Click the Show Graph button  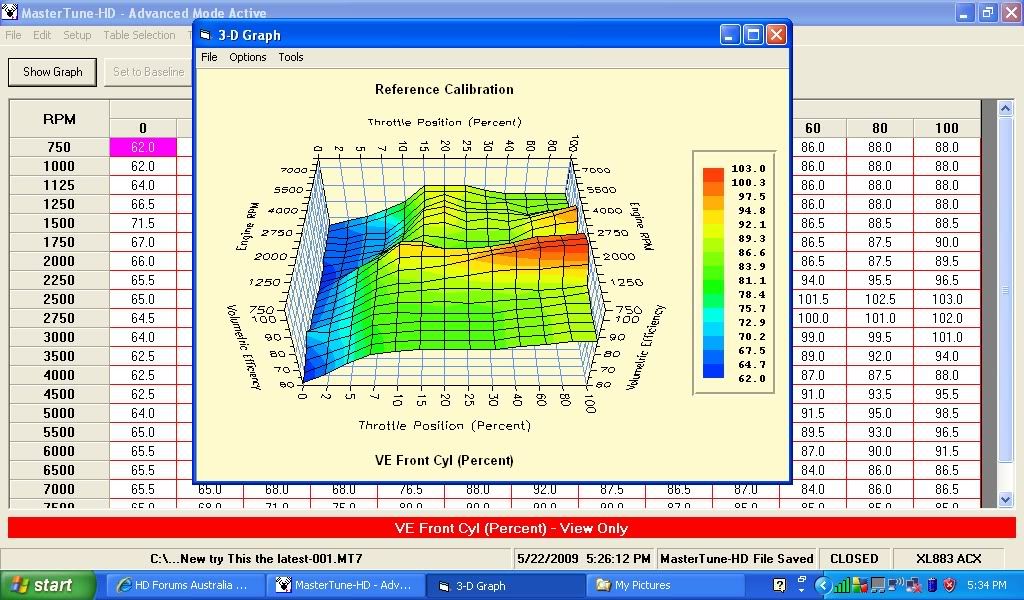(52, 72)
